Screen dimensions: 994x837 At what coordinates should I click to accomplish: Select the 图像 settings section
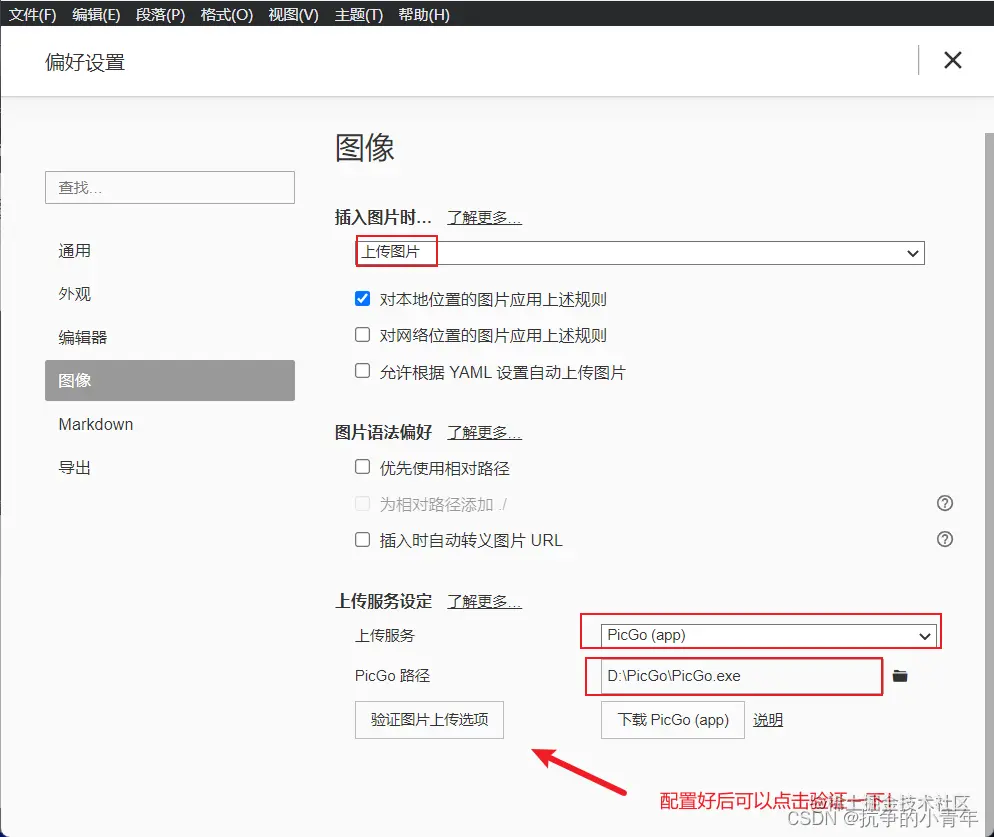coord(170,380)
